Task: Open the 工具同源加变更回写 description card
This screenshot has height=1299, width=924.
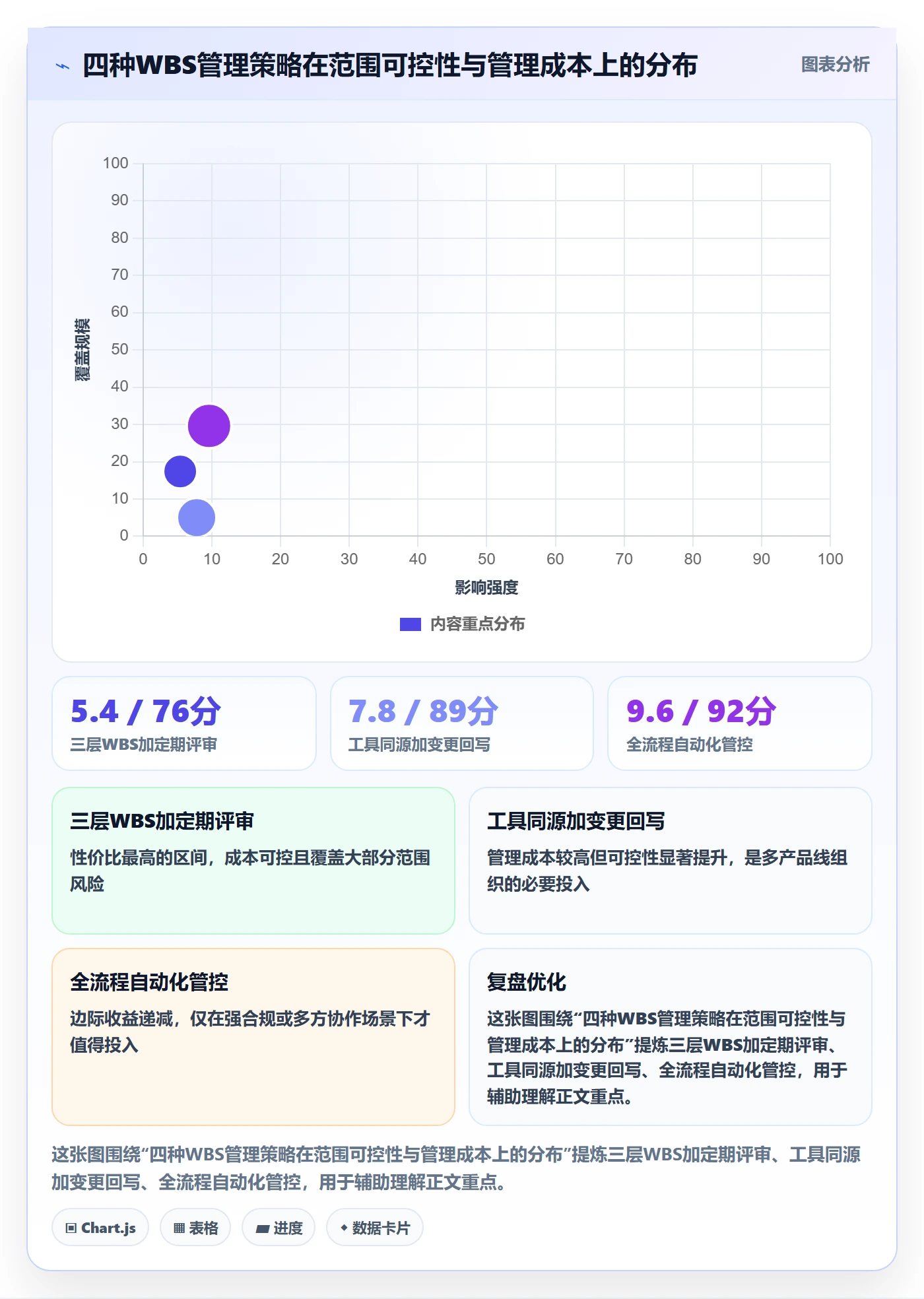Action: (x=671, y=861)
